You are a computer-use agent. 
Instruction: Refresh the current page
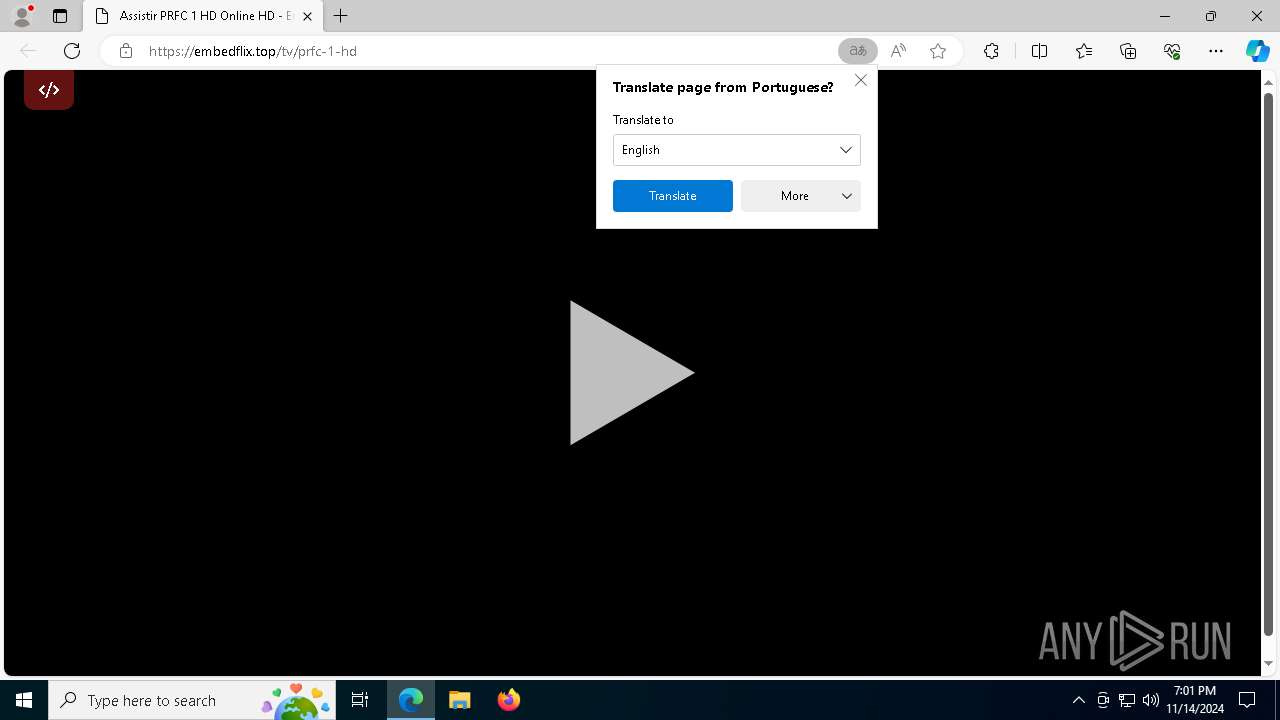tap(72, 51)
